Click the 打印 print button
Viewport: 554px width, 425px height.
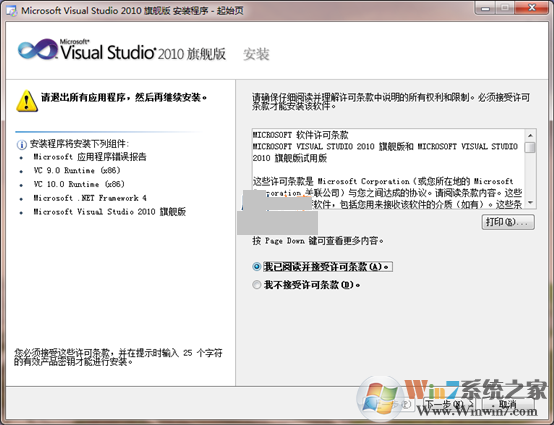click(x=508, y=222)
